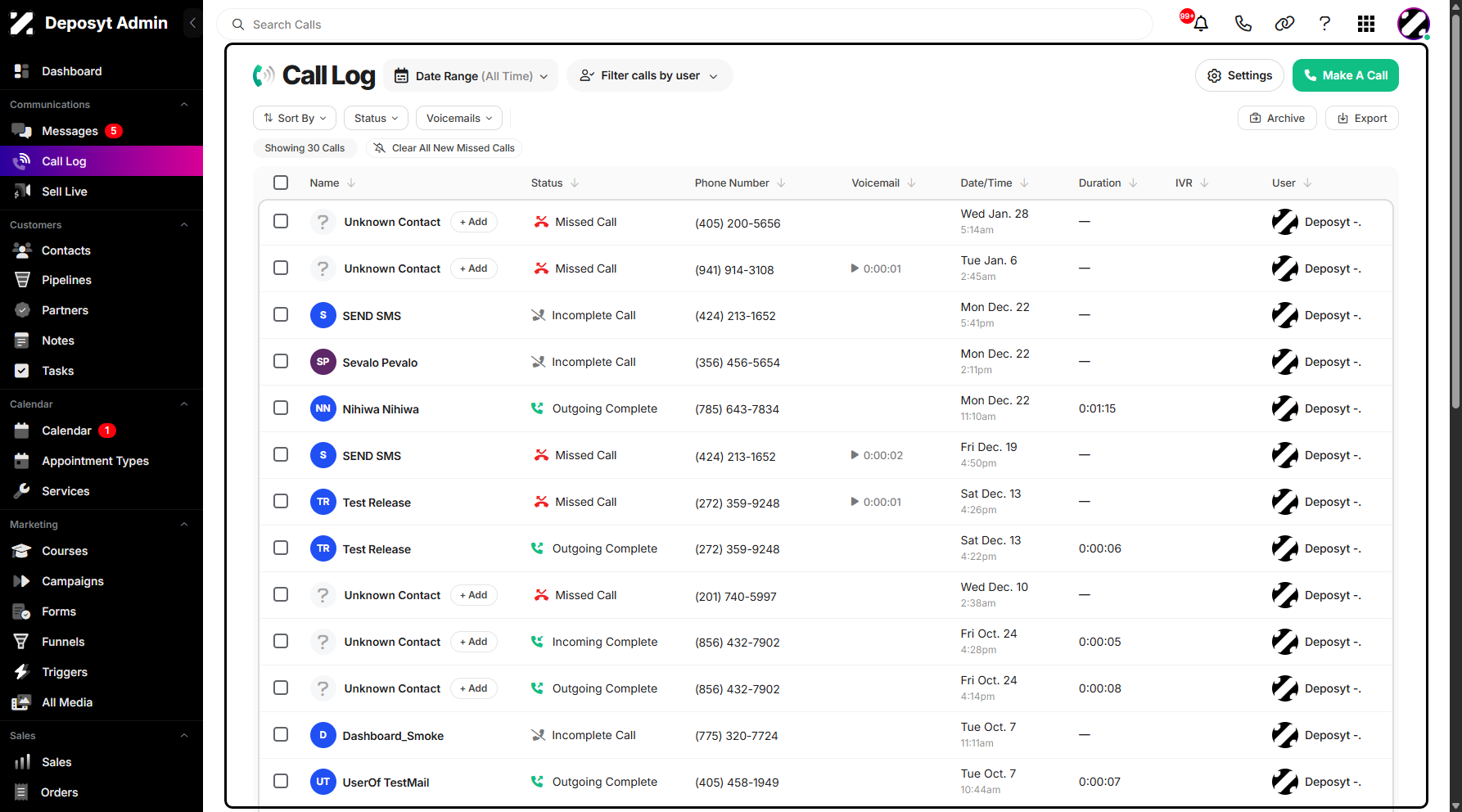
Task: Open the user profile avatar in the top bar
Action: (1413, 24)
